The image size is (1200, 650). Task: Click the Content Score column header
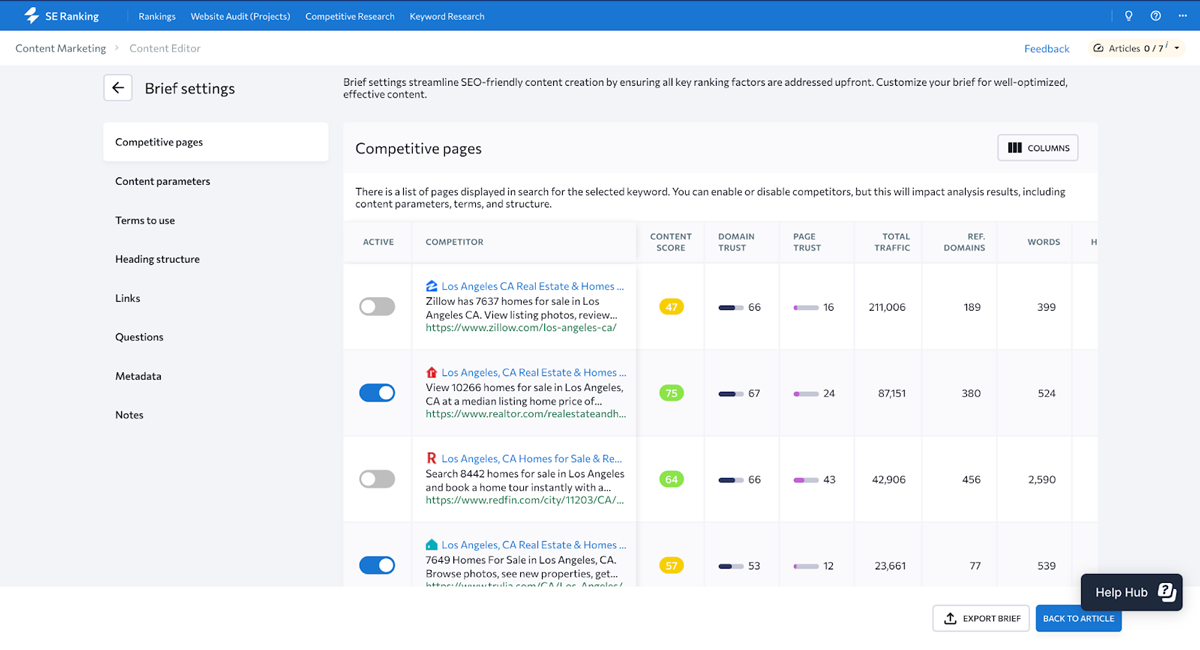point(671,242)
